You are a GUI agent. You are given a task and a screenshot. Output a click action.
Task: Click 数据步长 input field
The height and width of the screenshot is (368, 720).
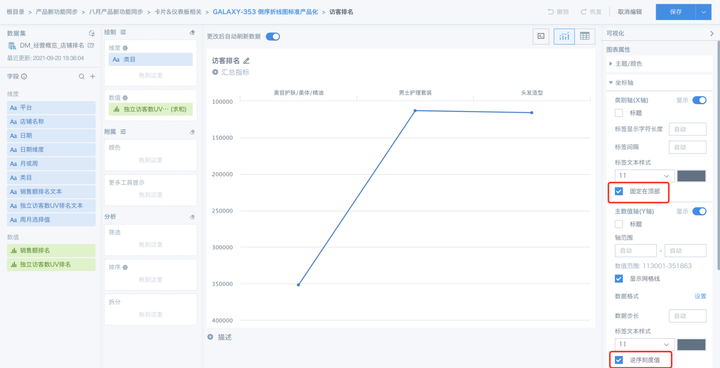click(x=687, y=316)
